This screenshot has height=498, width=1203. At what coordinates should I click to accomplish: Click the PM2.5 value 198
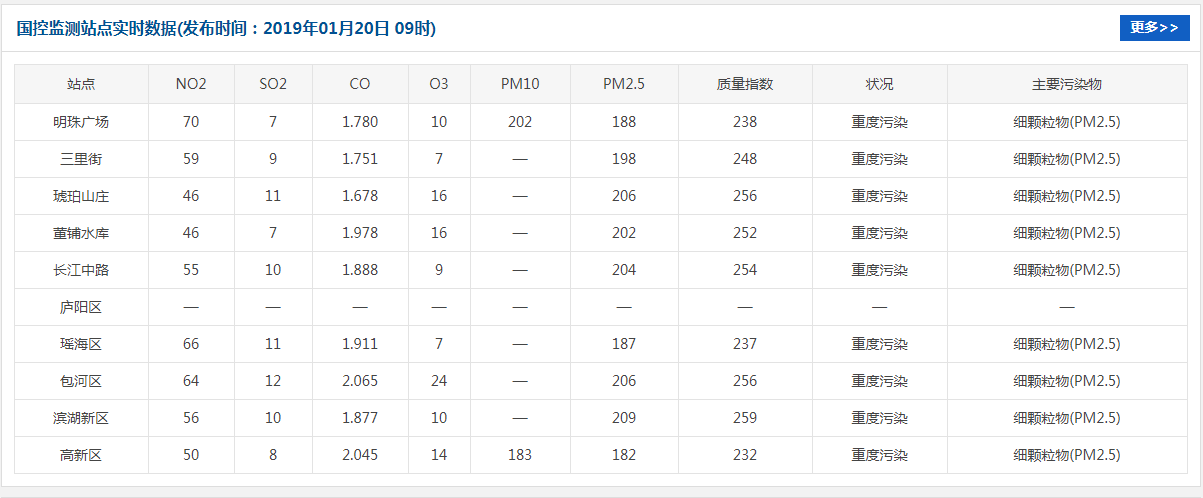tap(624, 159)
